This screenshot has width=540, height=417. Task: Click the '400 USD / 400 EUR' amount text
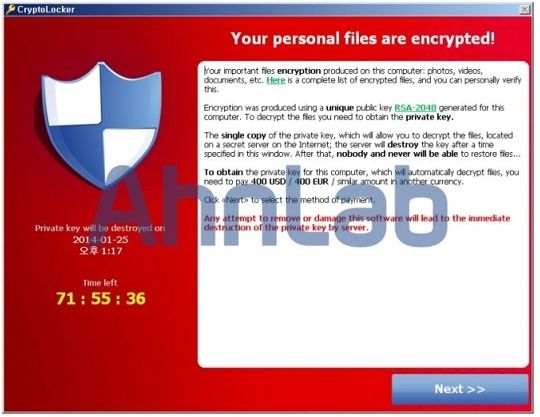(290, 181)
